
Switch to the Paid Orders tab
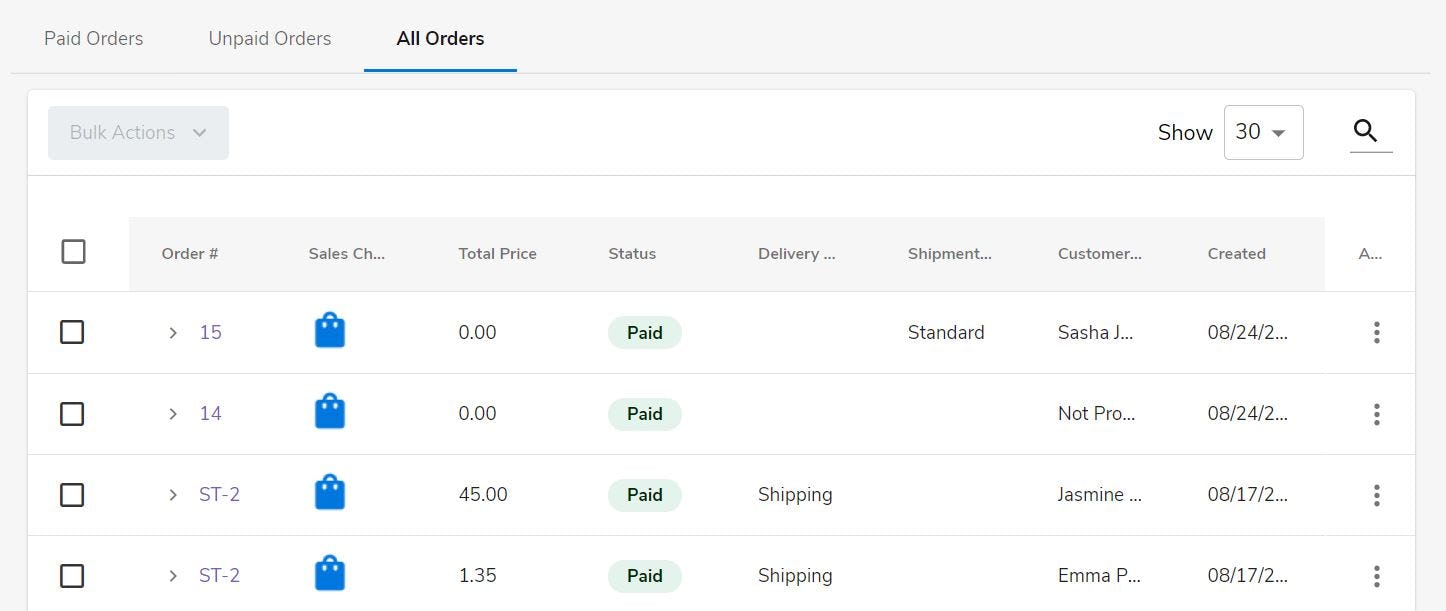tap(93, 39)
